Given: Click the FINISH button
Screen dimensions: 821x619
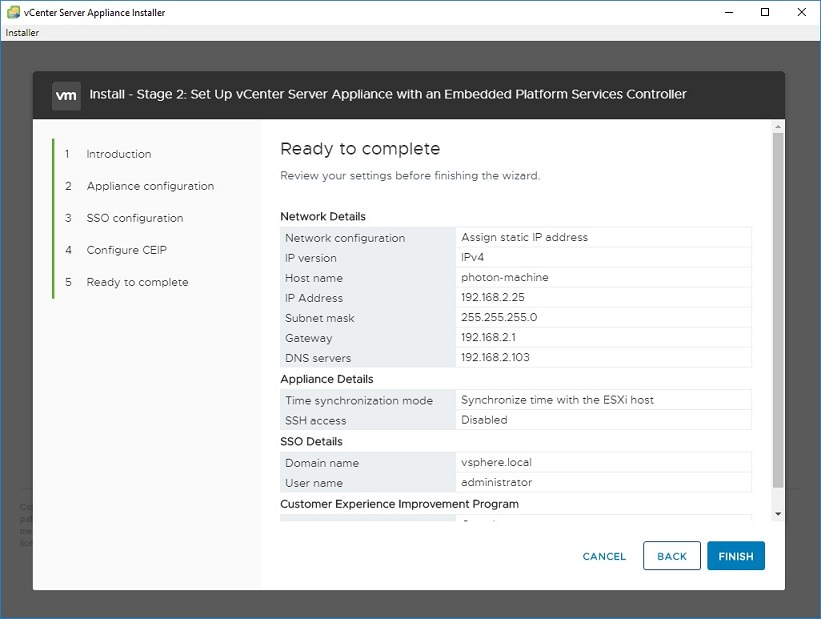Looking at the screenshot, I should click(736, 556).
